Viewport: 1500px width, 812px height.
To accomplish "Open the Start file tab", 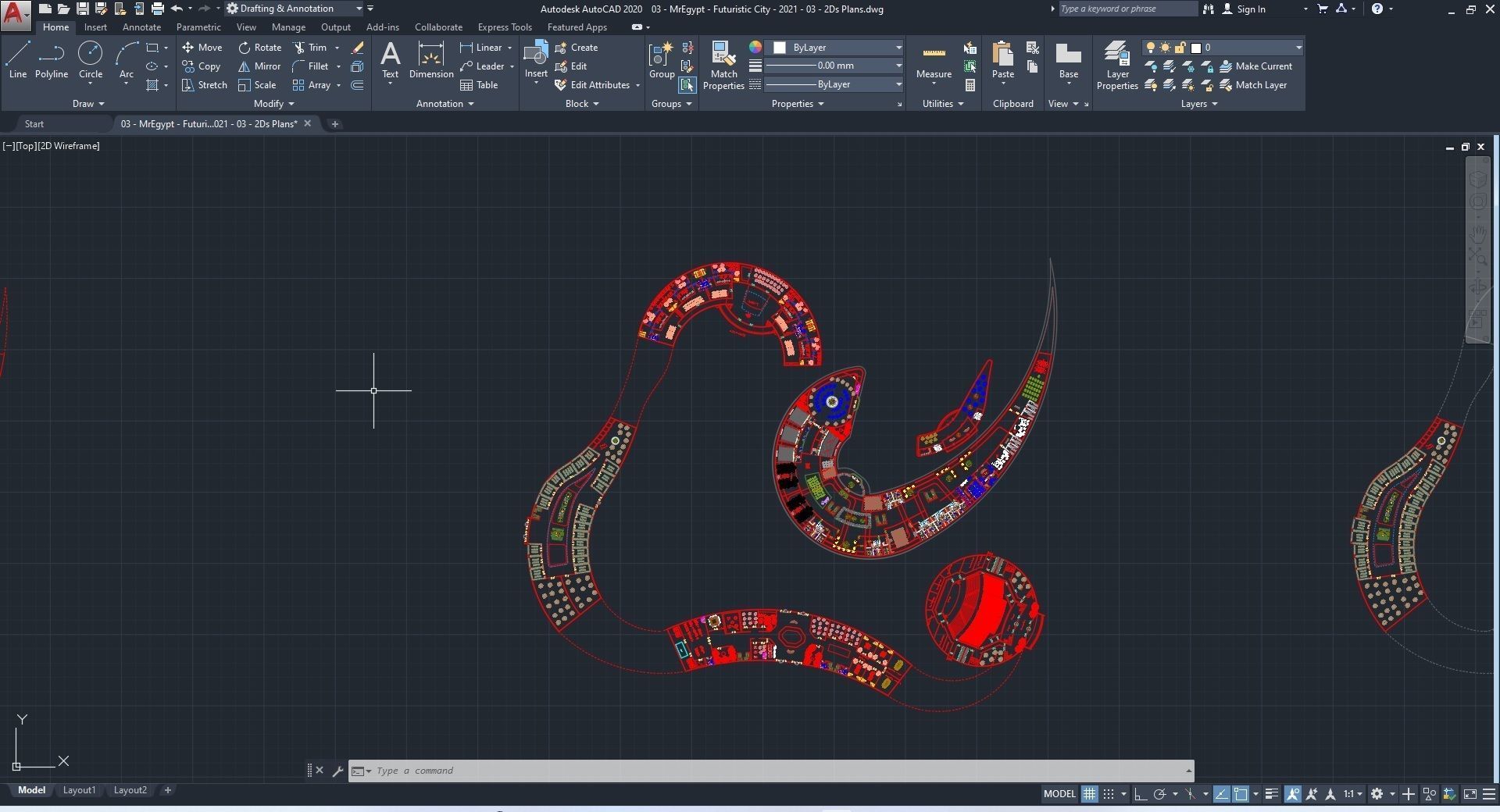I will [x=34, y=124].
